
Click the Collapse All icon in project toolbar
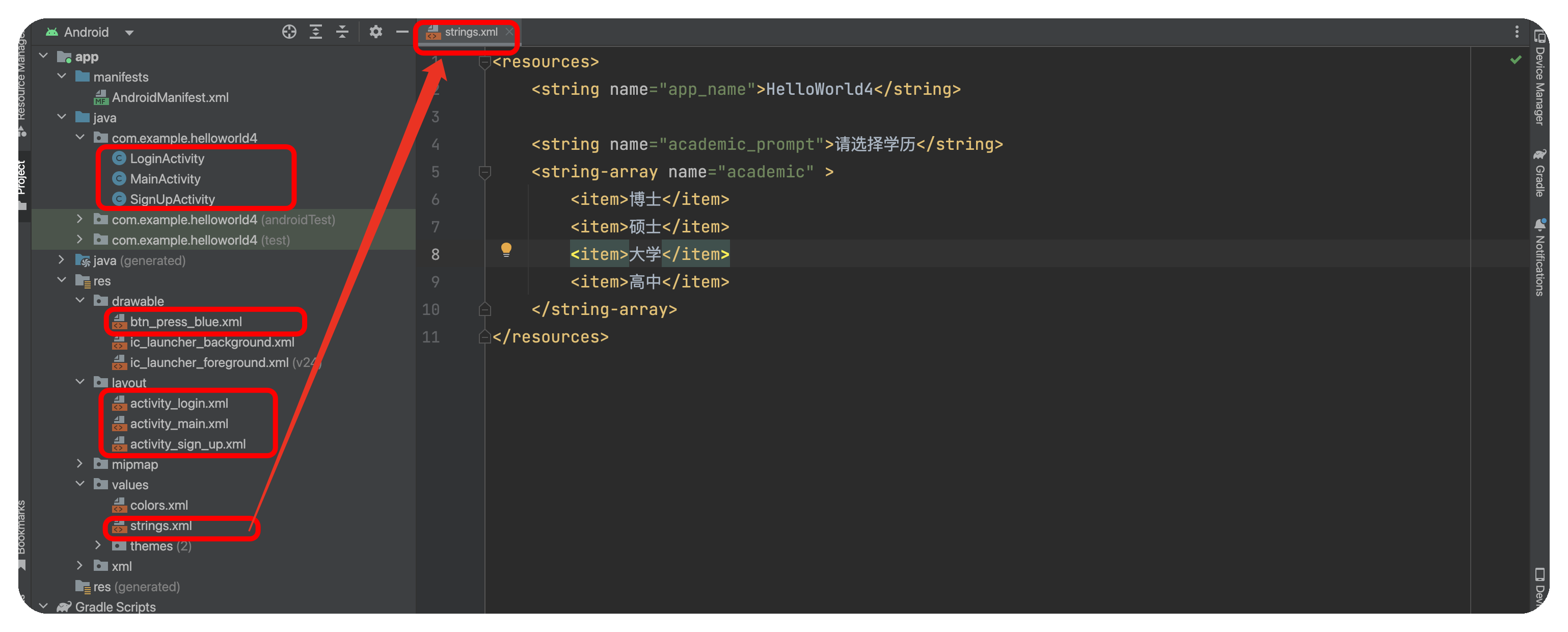point(342,32)
